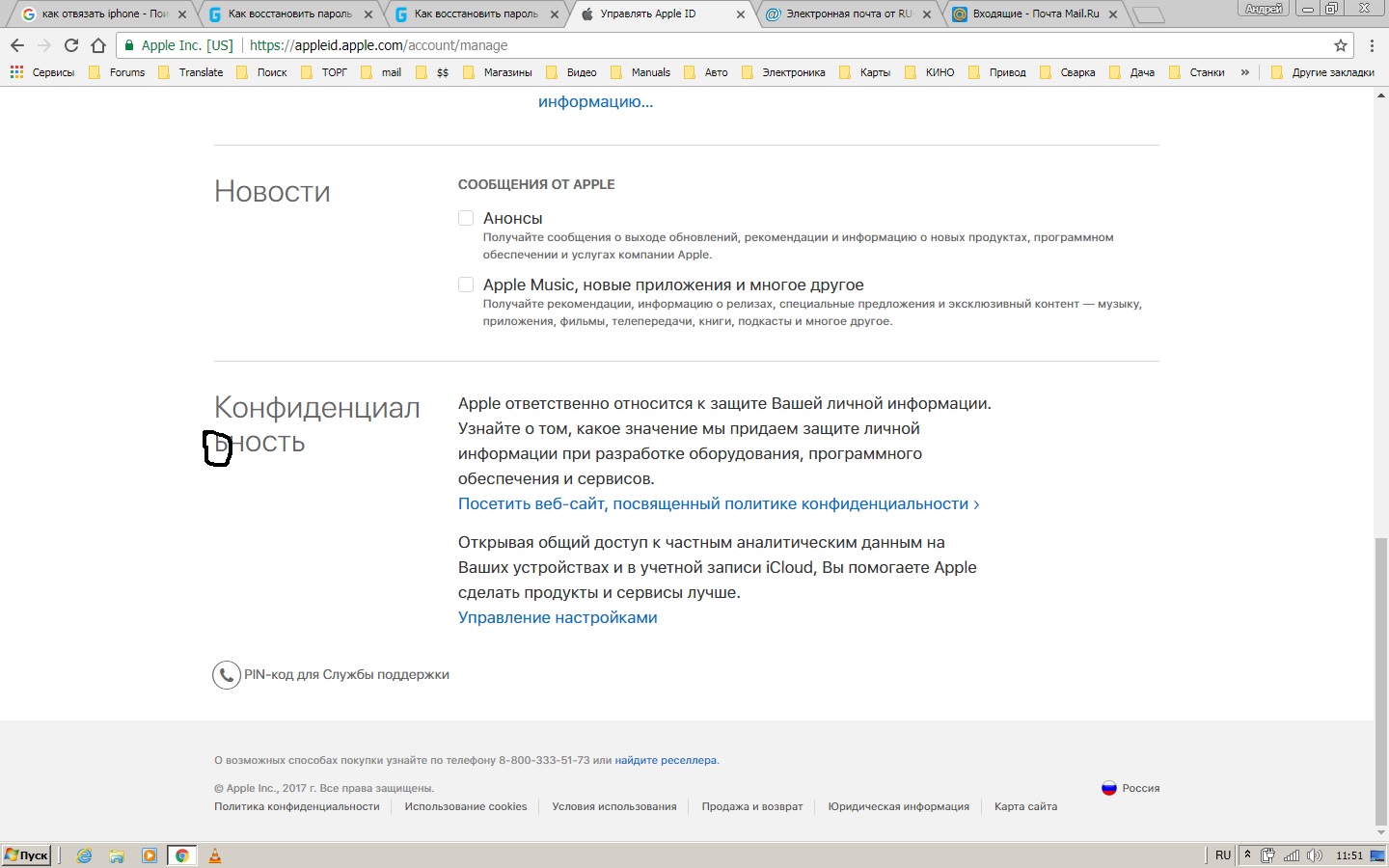Open the Авто bookmark folder
Image resolution: width=1389 pixels, height=868 pixels.
706,72
